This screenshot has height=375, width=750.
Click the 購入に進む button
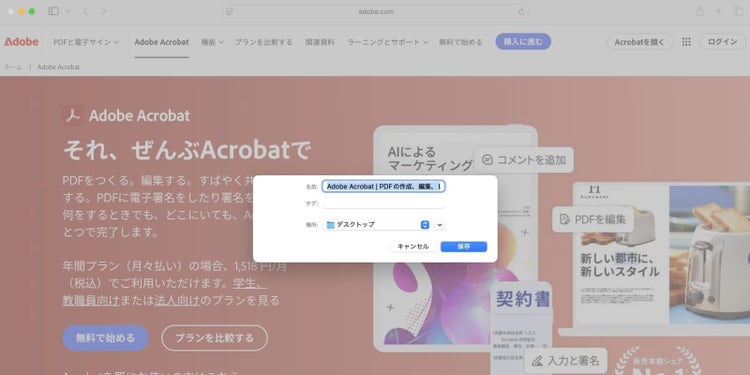[523, 42]
